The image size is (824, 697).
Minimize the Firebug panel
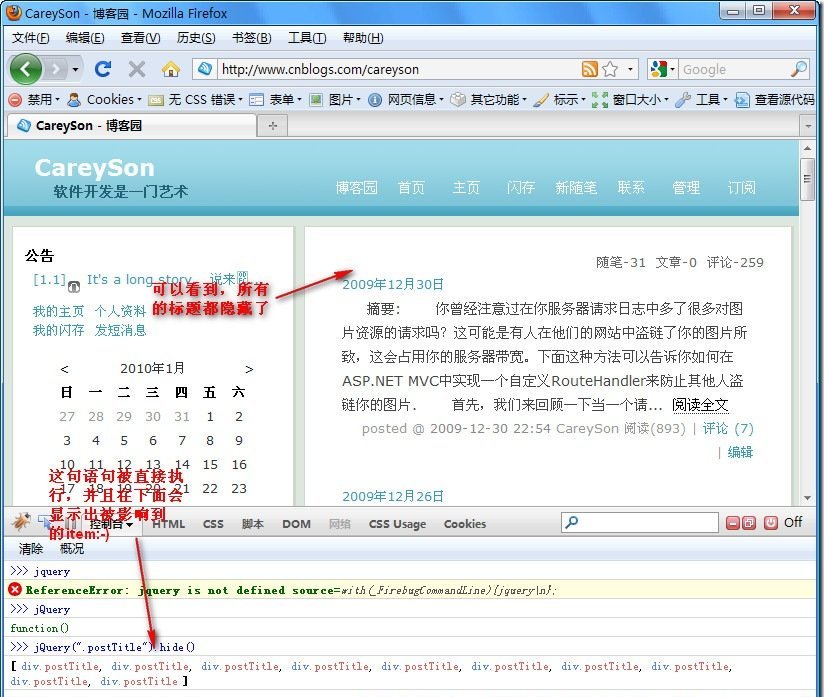point(733,523)
